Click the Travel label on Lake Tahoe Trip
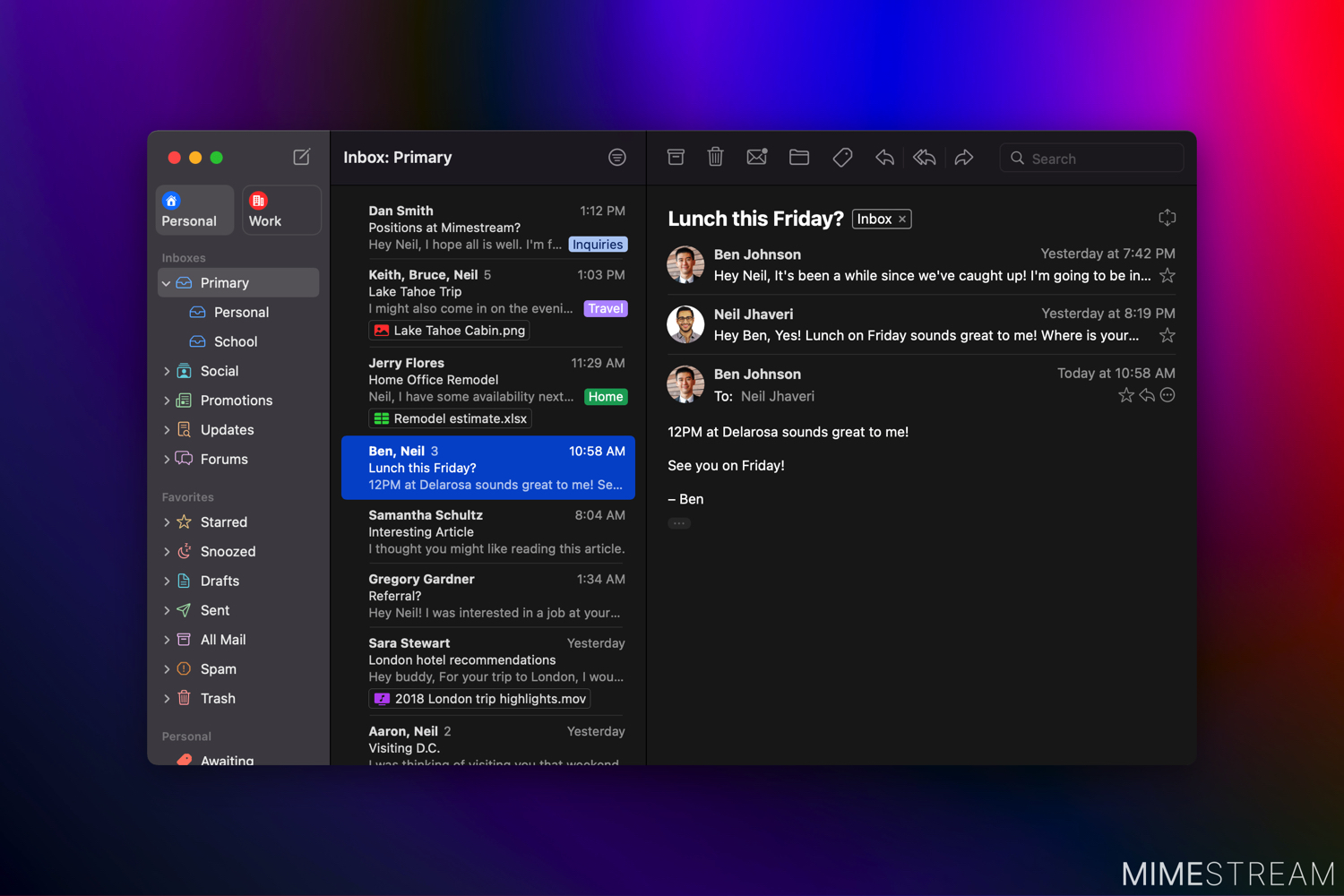Image resolution: width=1344 pixels, height=896 pixels. click(606, 308)
